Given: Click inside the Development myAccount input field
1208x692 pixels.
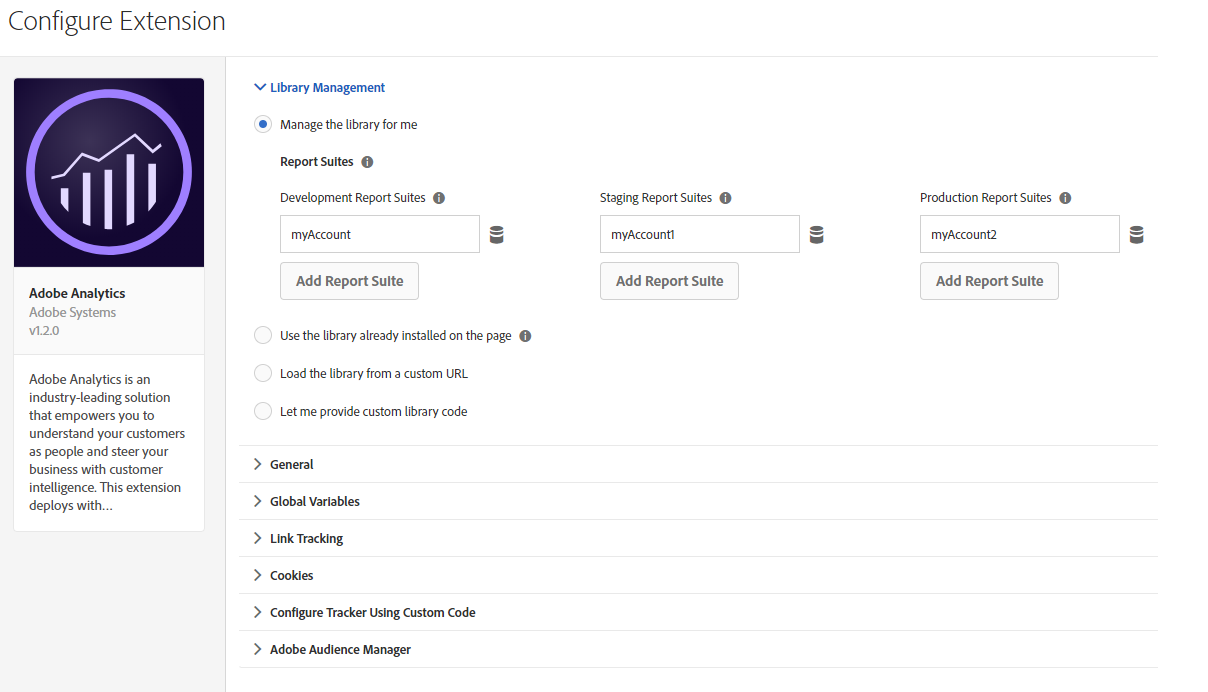Looking at the screenshot, I should pyautogui.click(x=380, y=233).
